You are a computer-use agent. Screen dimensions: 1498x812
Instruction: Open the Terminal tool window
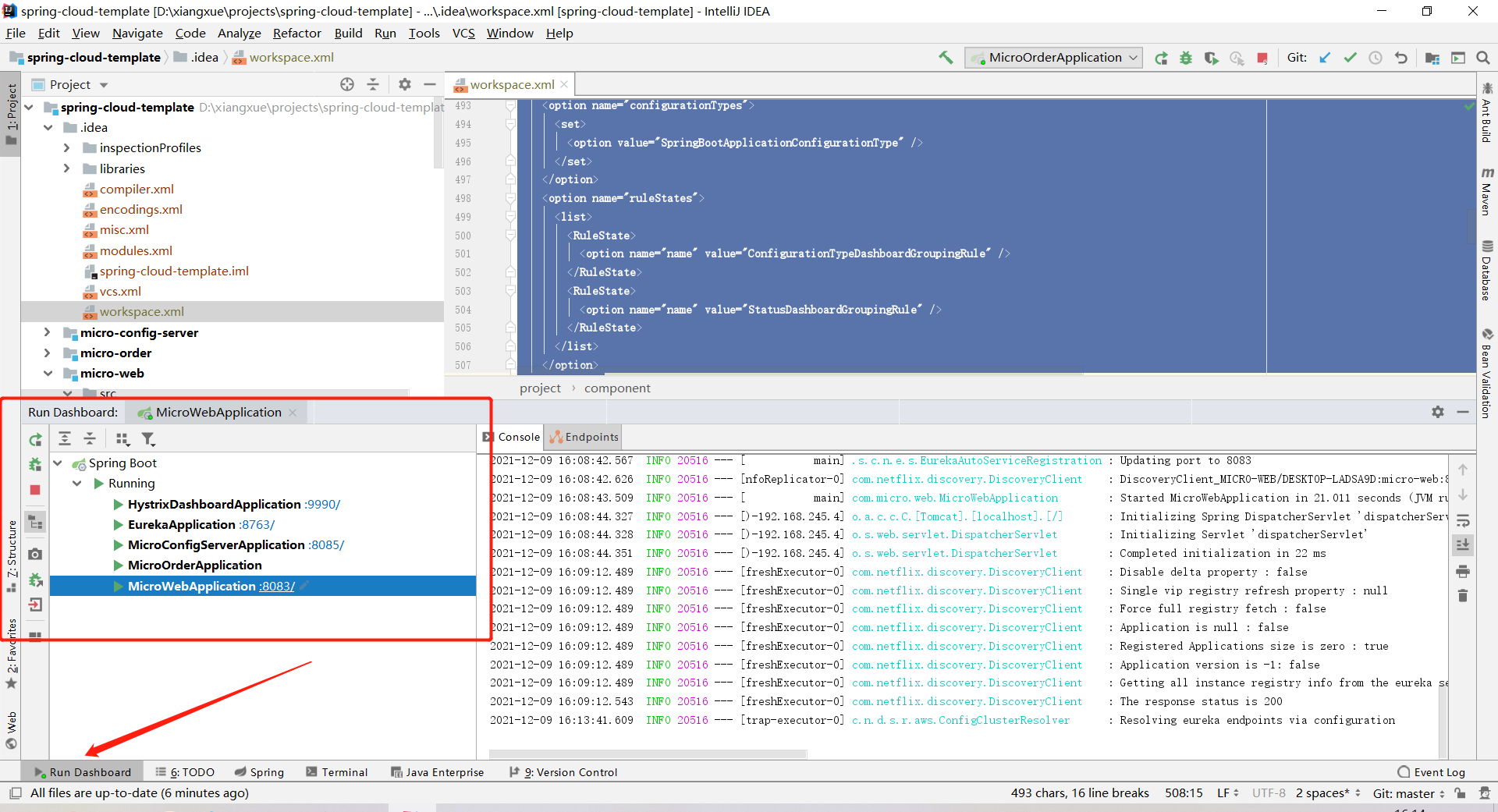coord(337,772)
